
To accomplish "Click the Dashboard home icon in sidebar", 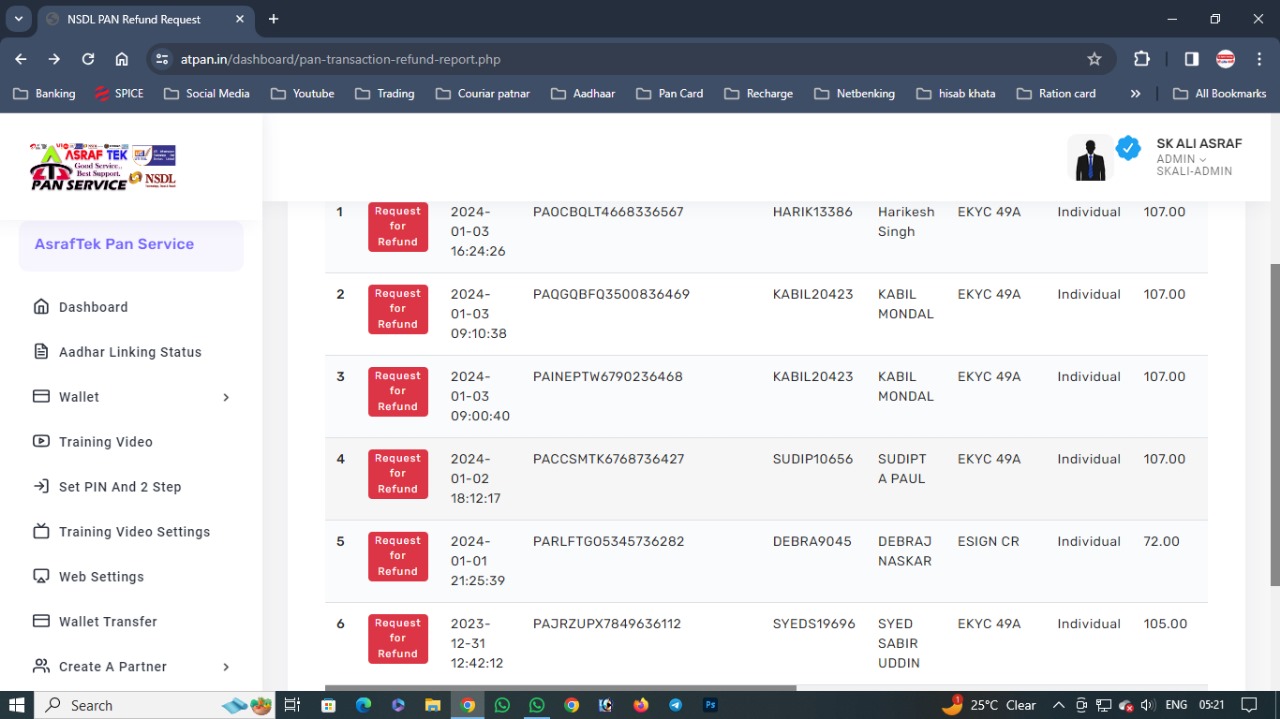I will coord(41,307).
